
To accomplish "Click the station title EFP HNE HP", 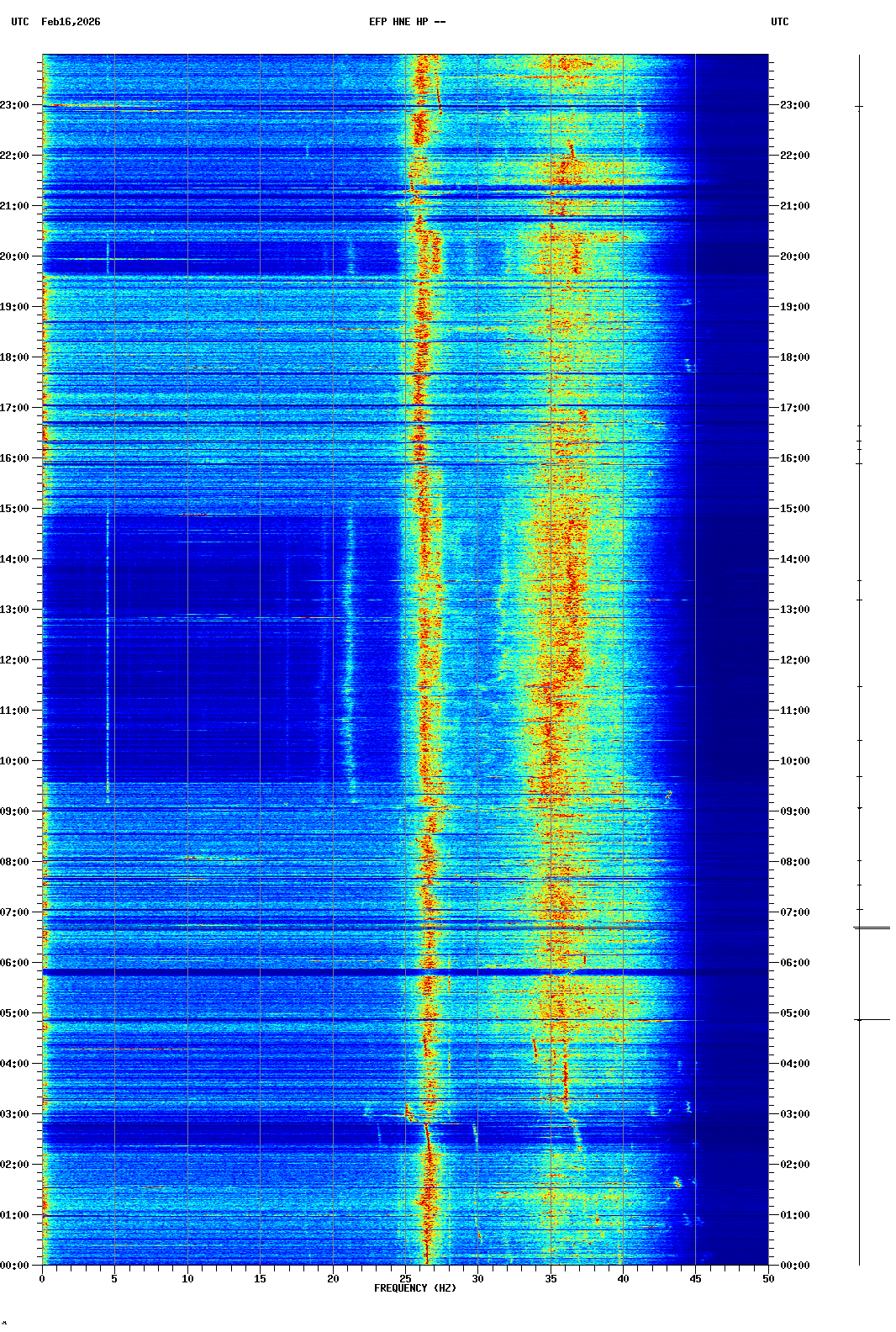I will (x=407, y=22).
